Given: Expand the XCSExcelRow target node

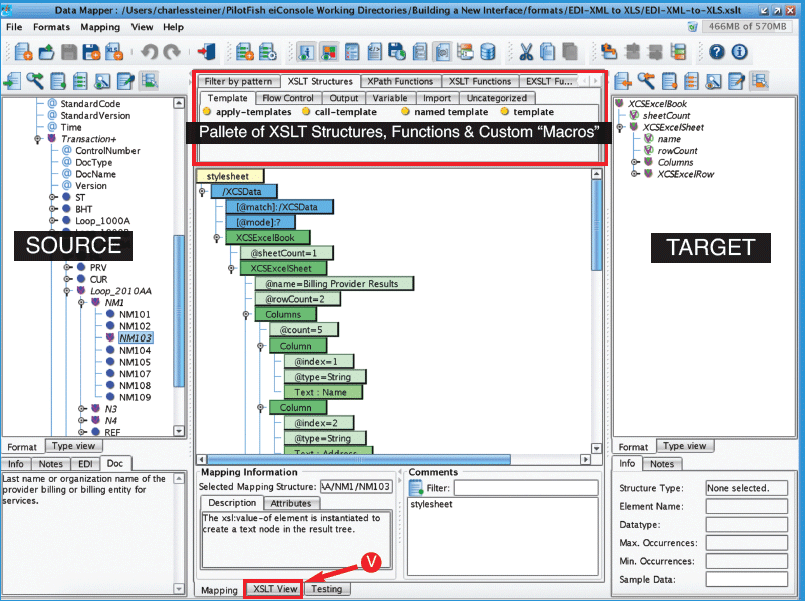Looking at the screenshot, I should pos(635,174).
